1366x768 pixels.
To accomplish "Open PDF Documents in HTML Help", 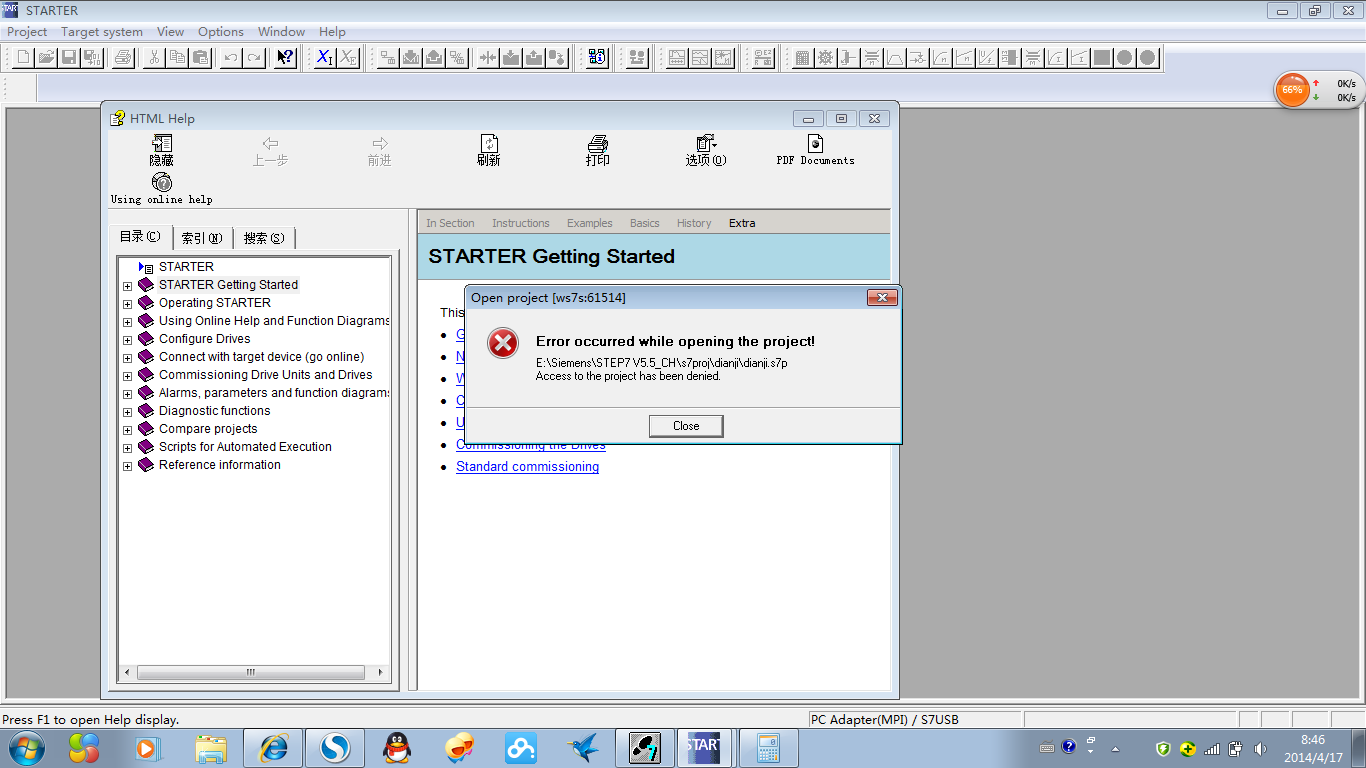I will 815,151.
